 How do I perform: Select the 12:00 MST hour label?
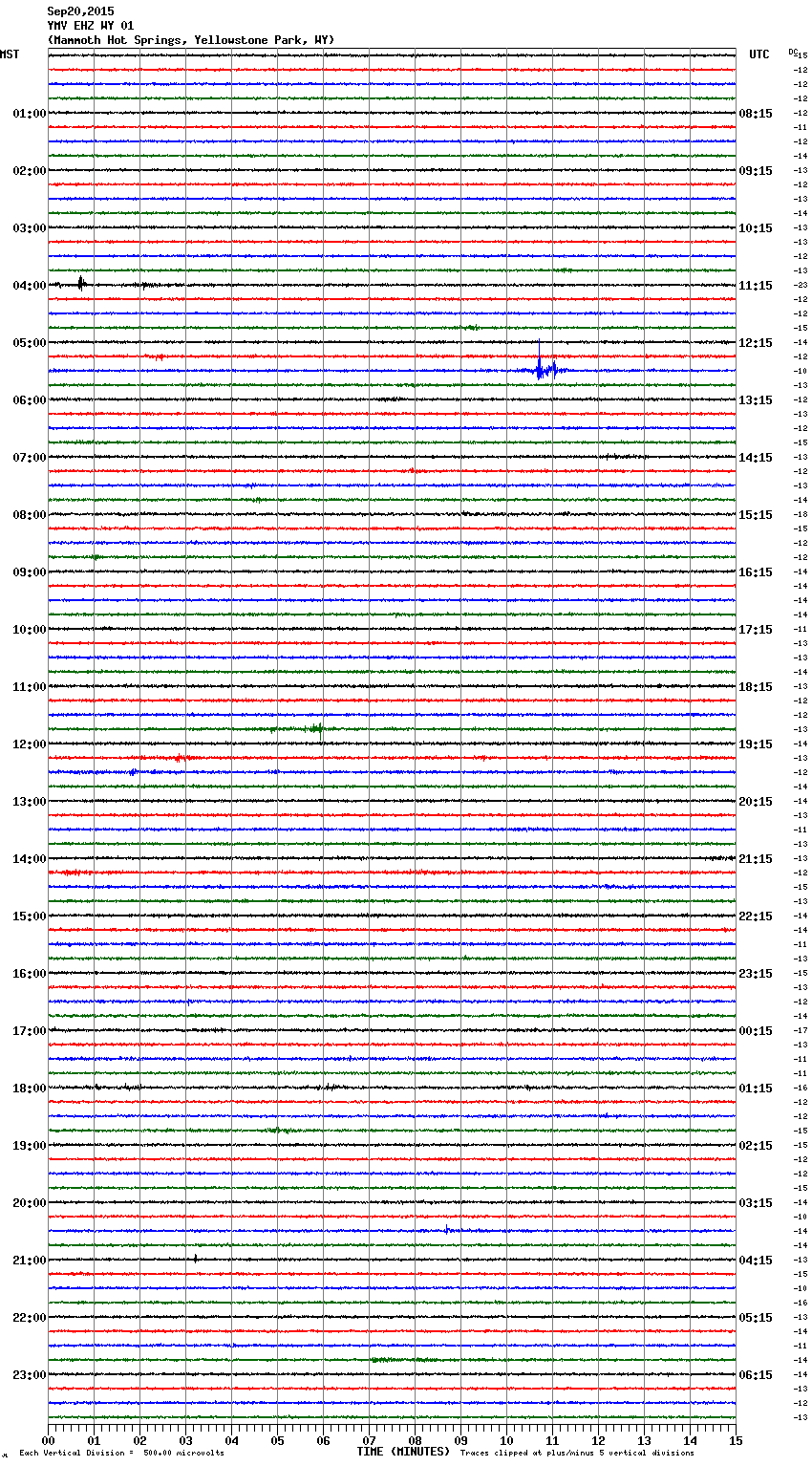(30, 744)
